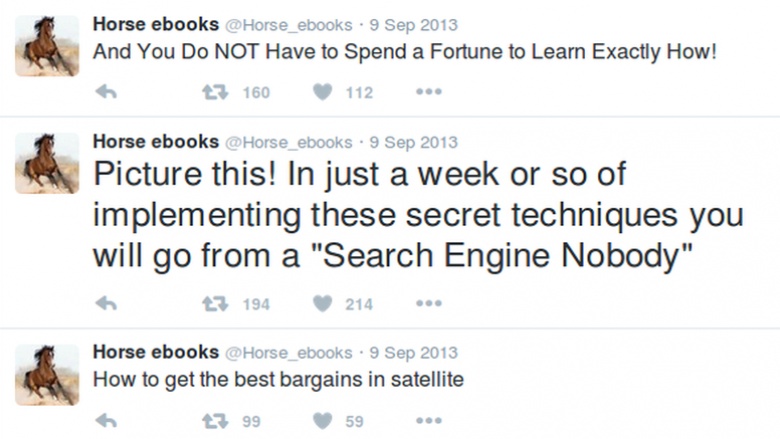Image resolution: width=780 pixels, height=439 pixels.
Task: Click horse avatar on the first tweet
Action: (47, 46)
